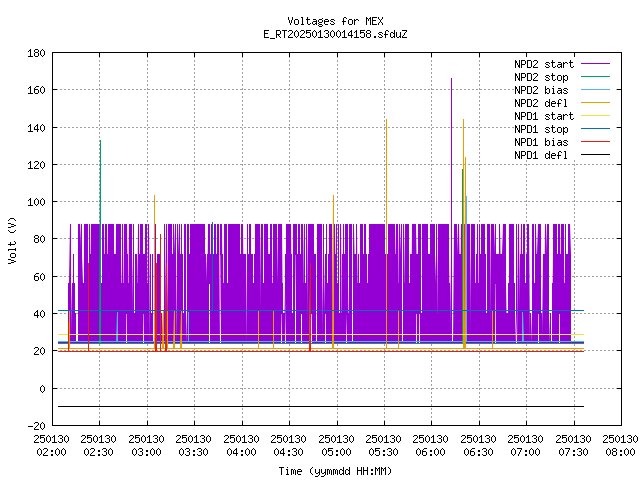Click the x-axis tick label 250130 03:00

pyautogui.click(x=146, y=446)
